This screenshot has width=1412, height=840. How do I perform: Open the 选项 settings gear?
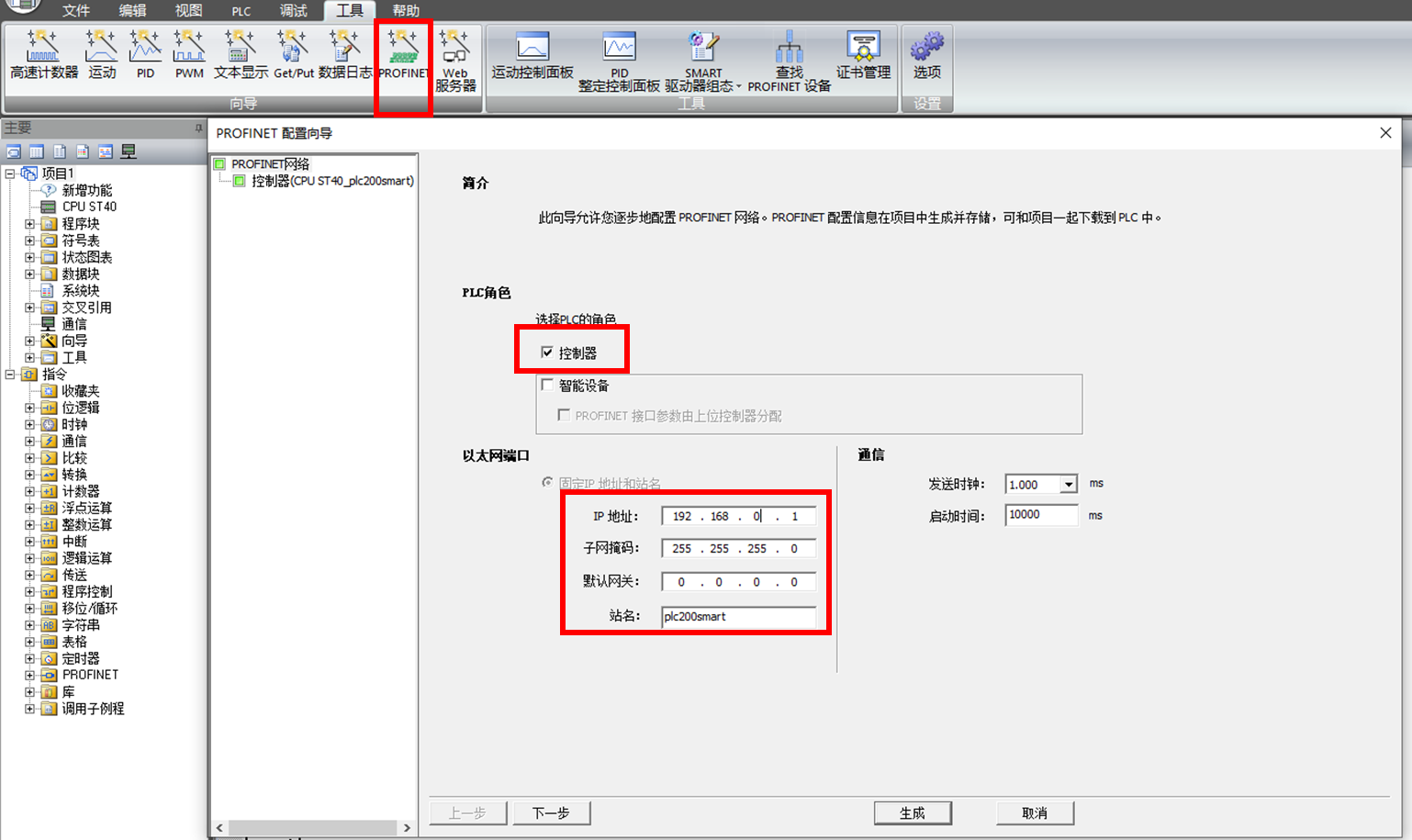tap(926, 54)
